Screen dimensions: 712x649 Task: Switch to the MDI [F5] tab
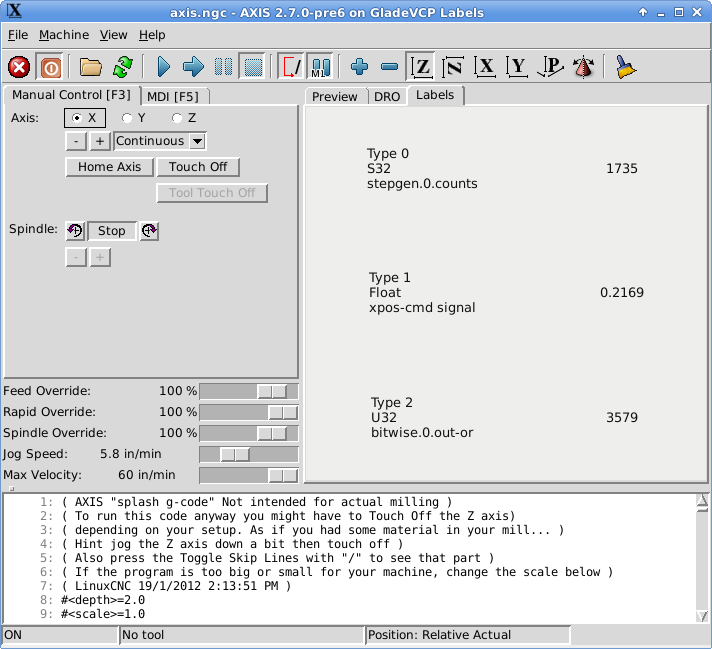click(x=173, y=97)
